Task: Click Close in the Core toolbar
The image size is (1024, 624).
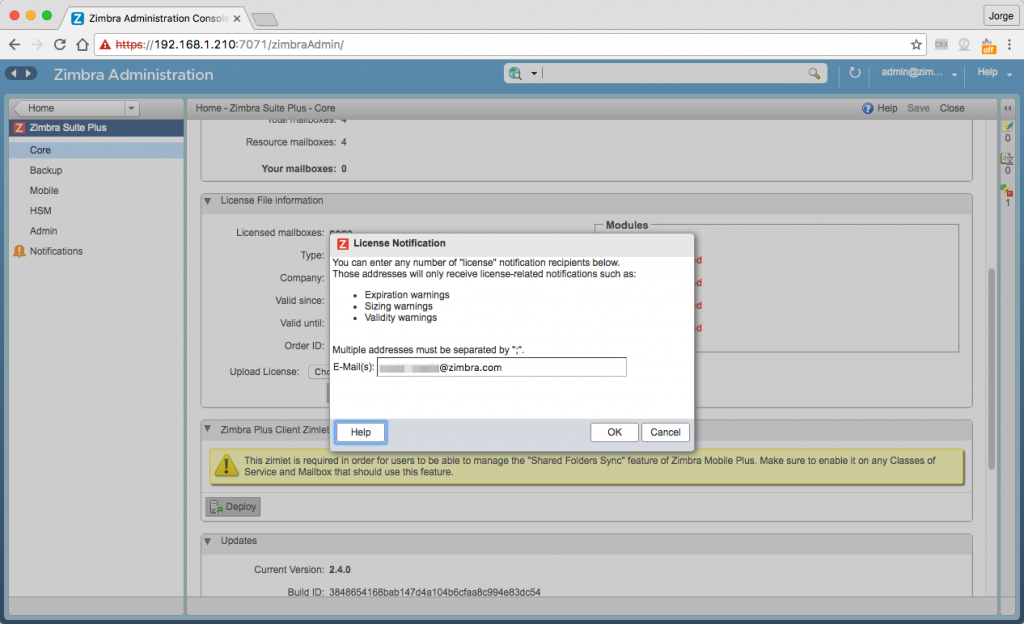Action: (x=952, y=108)
